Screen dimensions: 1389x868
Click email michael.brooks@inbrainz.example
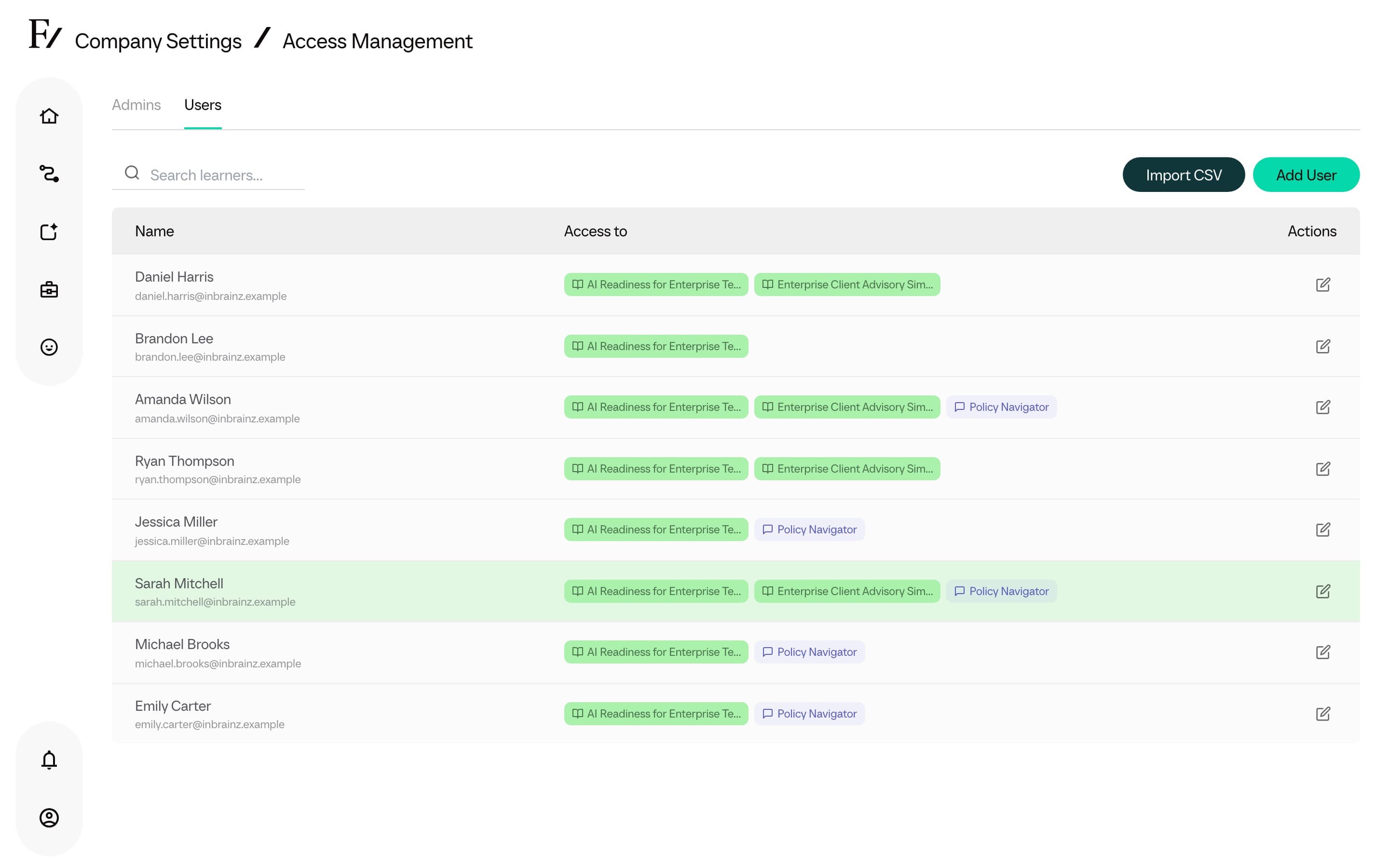click(x=218, y=664)
